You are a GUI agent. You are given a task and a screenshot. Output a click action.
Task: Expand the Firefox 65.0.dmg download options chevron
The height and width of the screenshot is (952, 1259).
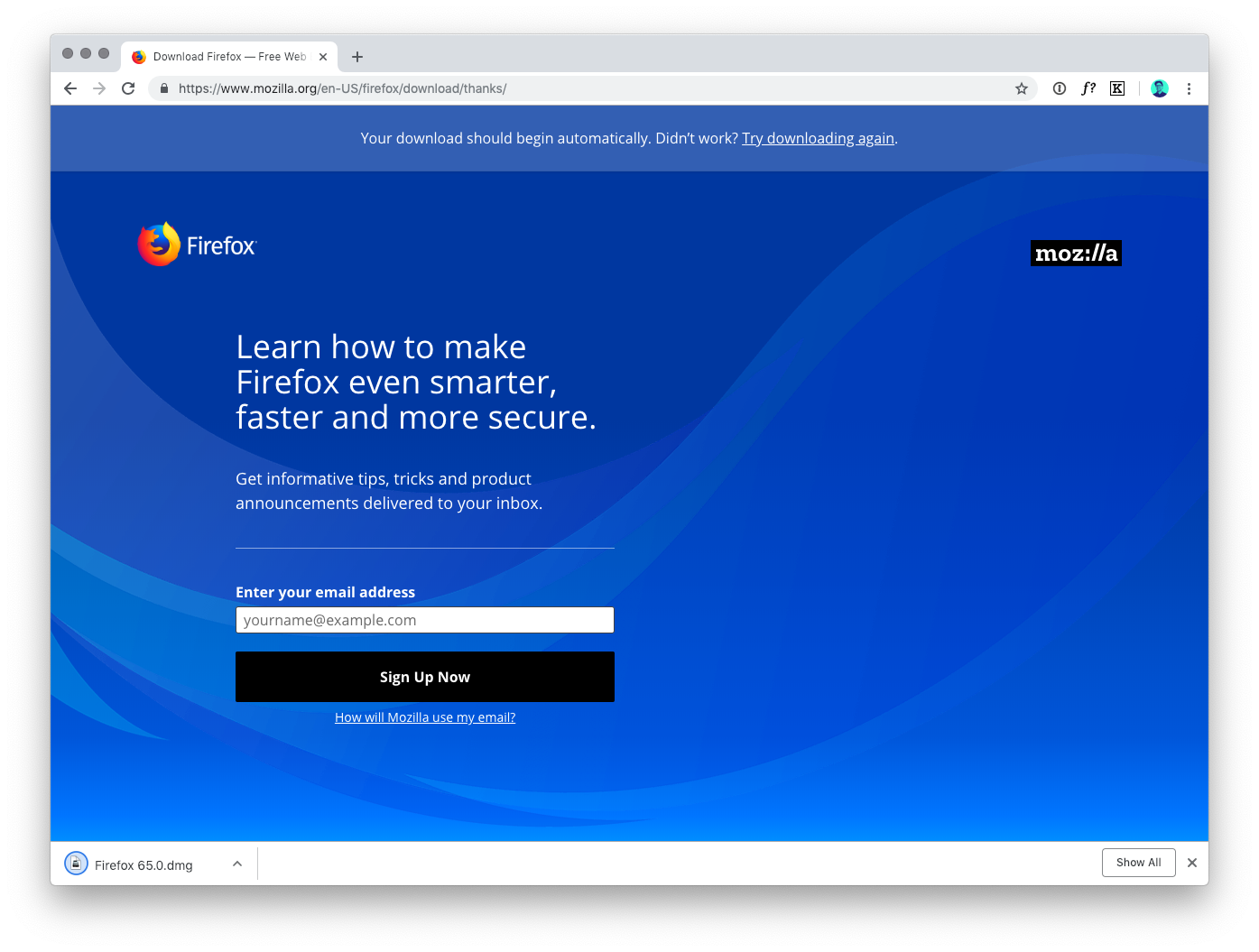coord(237,864)
